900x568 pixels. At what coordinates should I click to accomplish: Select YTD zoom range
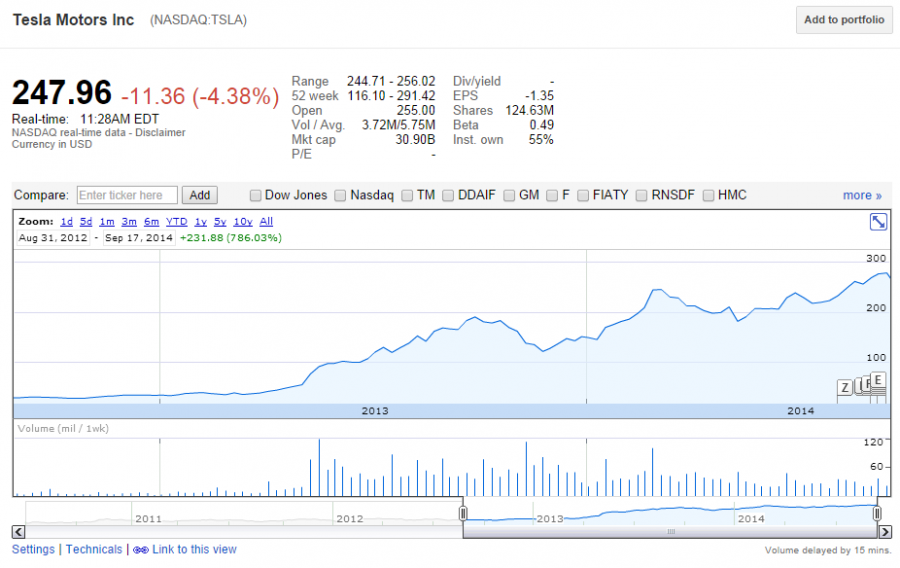(176, 221)
